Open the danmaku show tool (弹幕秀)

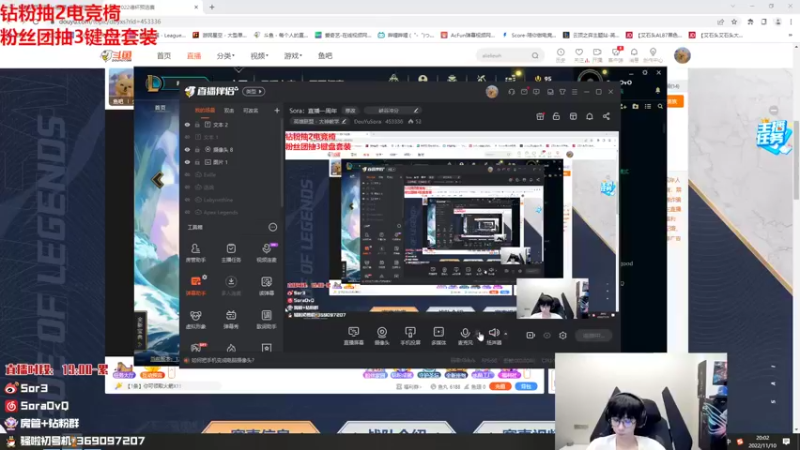pos(231,319)
